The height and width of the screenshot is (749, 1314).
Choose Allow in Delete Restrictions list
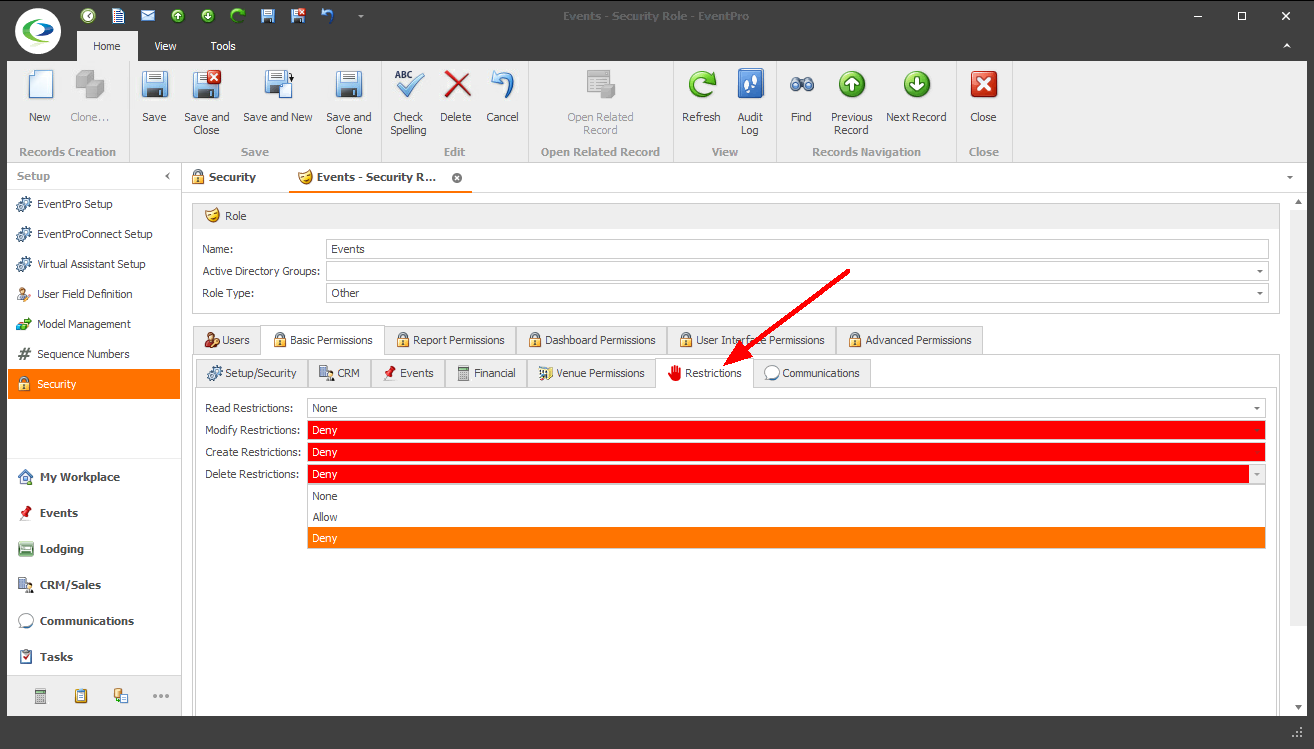[786, 517]
